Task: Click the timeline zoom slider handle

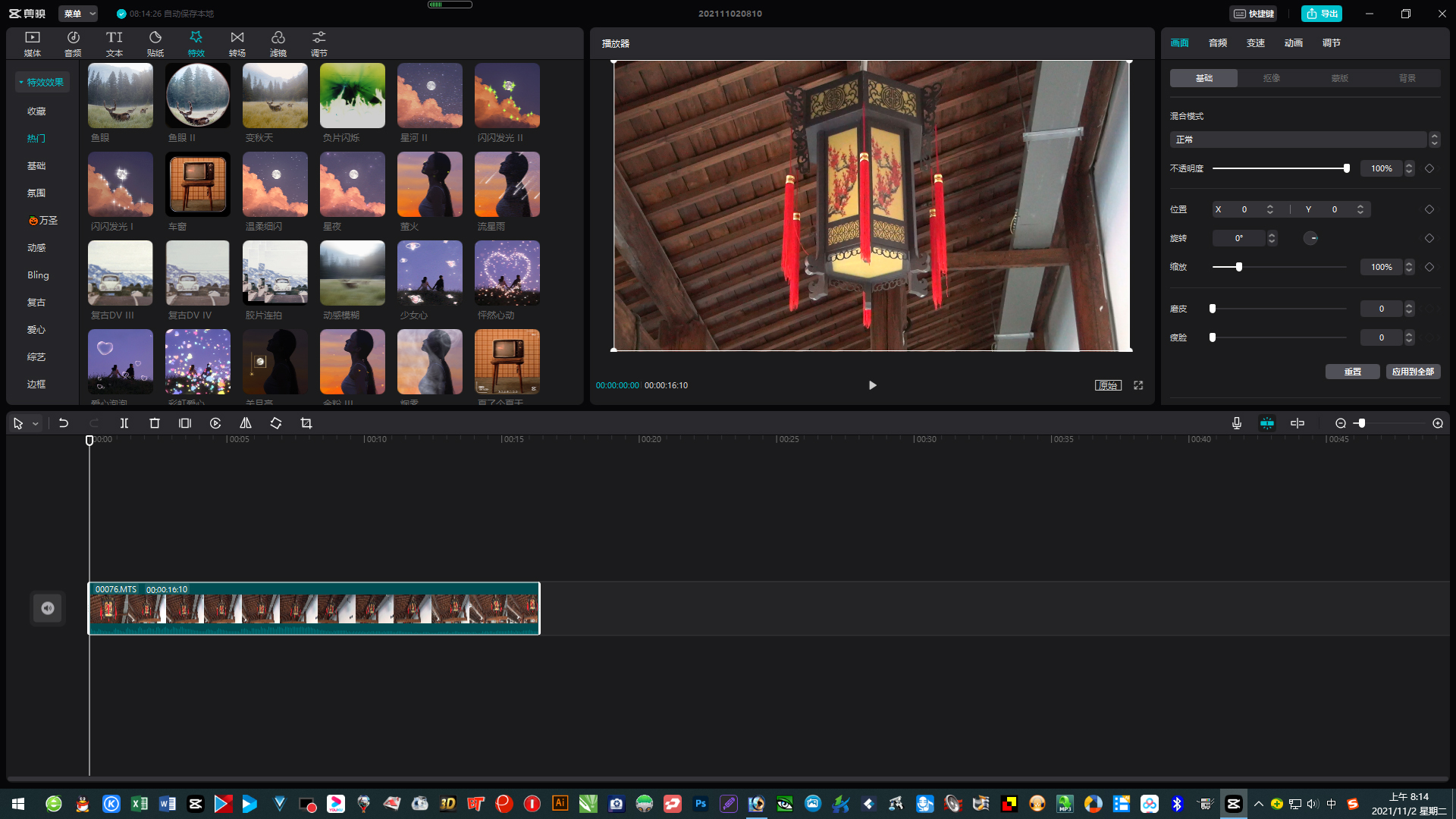Action: 1362,423
